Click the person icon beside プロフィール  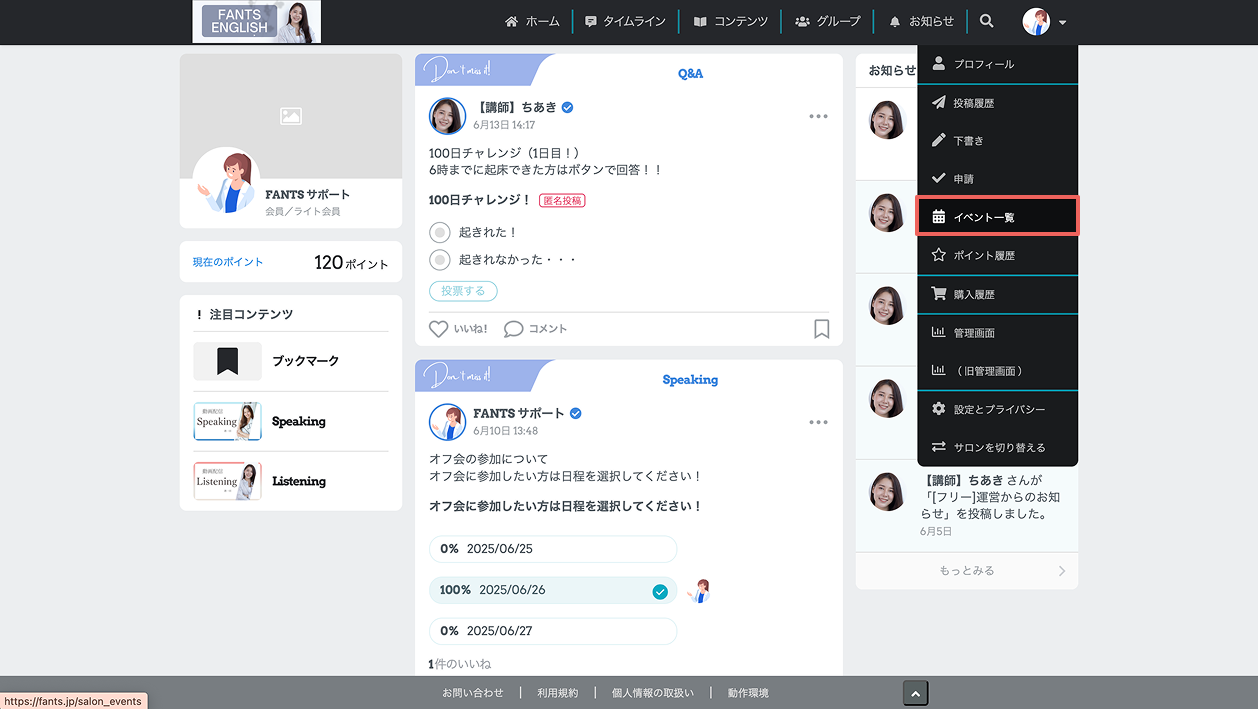[938, 63]
